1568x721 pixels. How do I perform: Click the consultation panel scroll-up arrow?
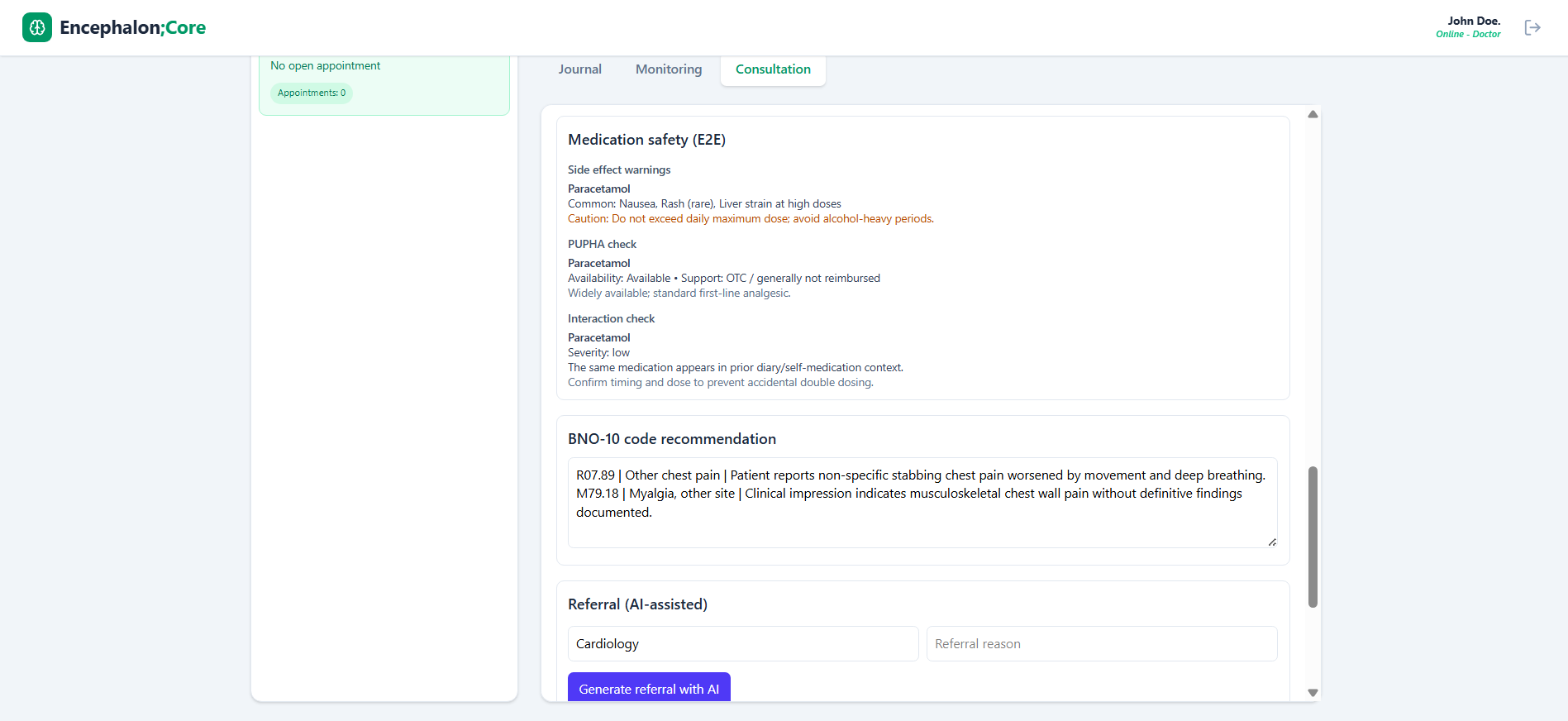click(1313, 114)
